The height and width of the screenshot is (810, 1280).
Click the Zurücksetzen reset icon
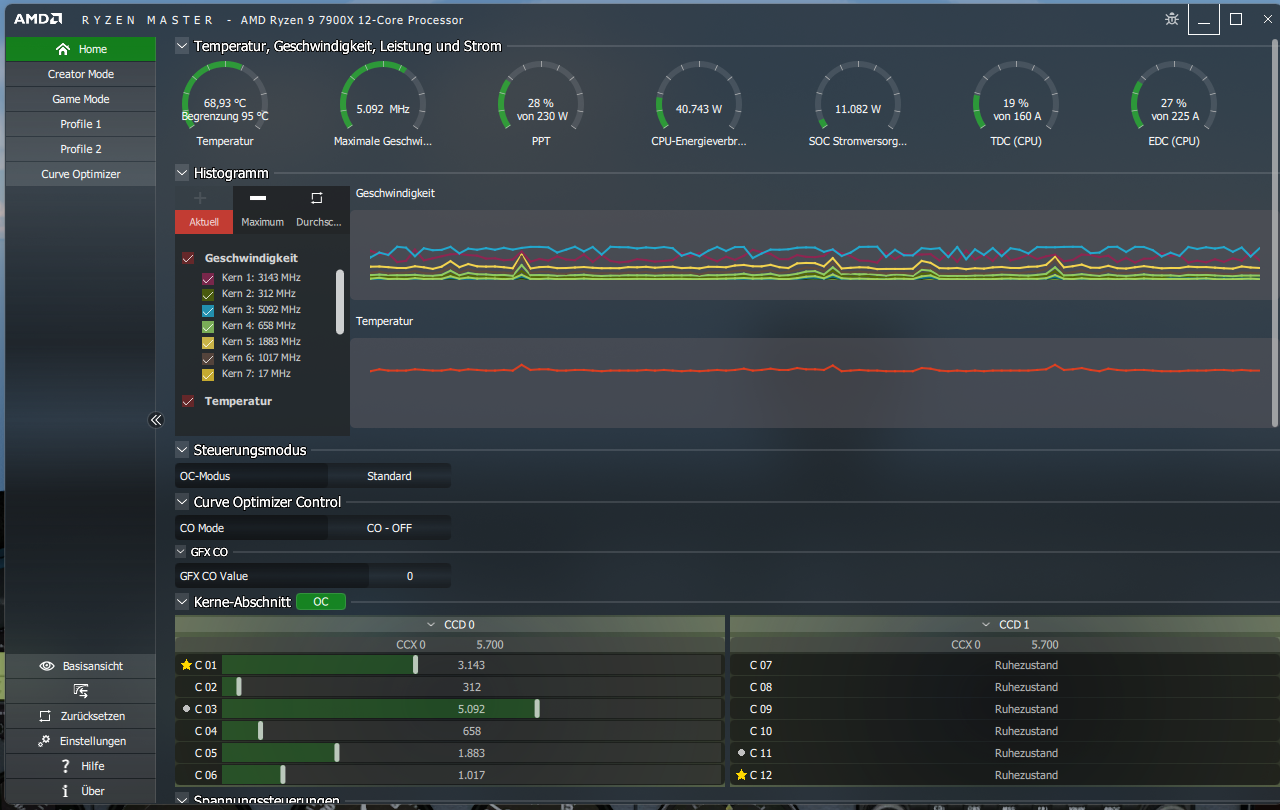point(44,716)
